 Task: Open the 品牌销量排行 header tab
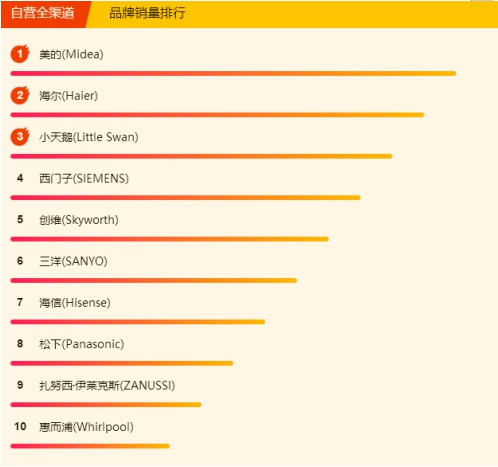coord(147,13)
